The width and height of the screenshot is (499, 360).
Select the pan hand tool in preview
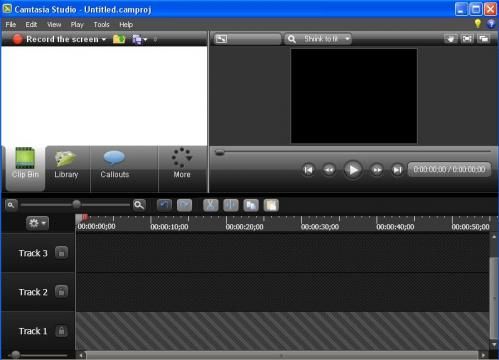click(450, 39)
